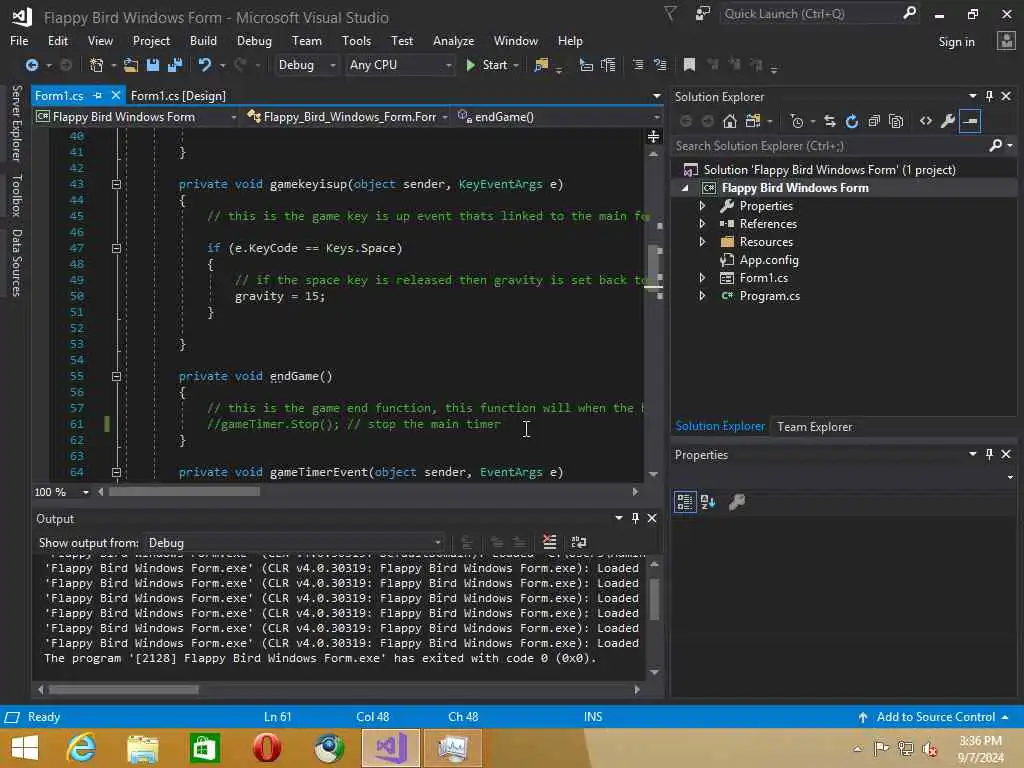Click the Windows Start button
The image size is (1024, 768).
click(x=25, y=748)
